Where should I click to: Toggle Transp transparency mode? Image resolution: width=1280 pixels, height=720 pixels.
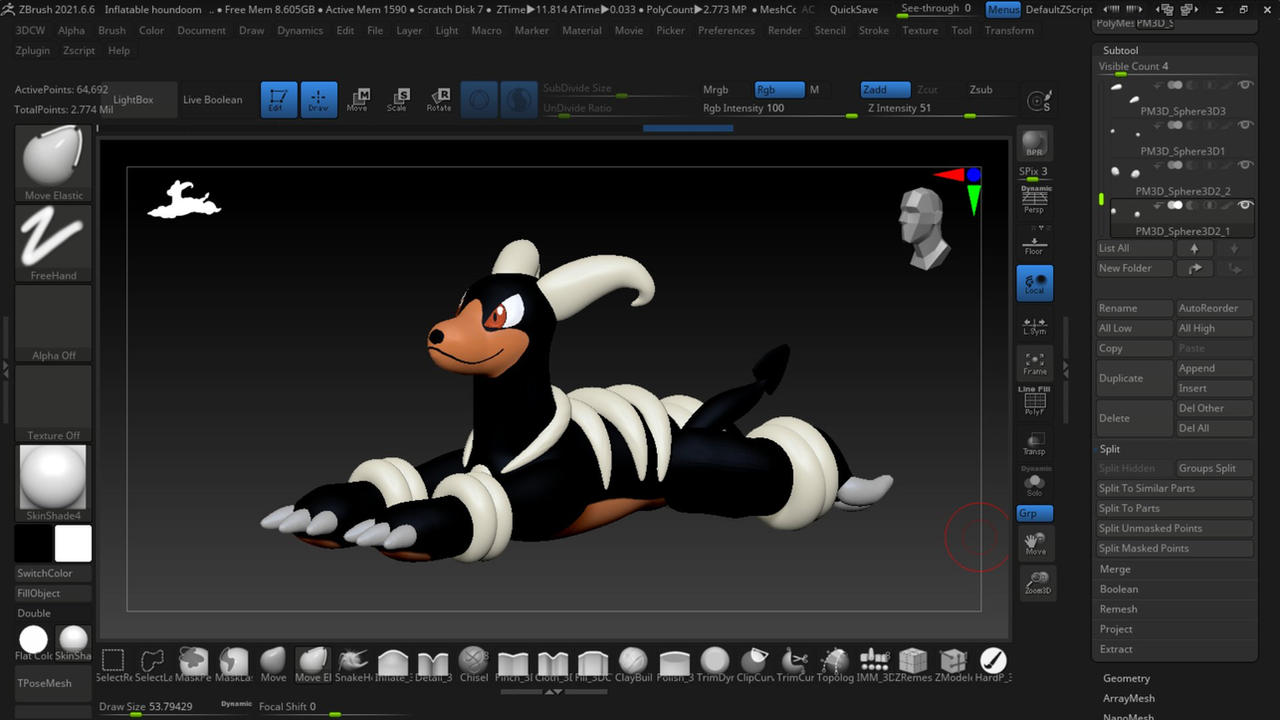coord(1035,444)
